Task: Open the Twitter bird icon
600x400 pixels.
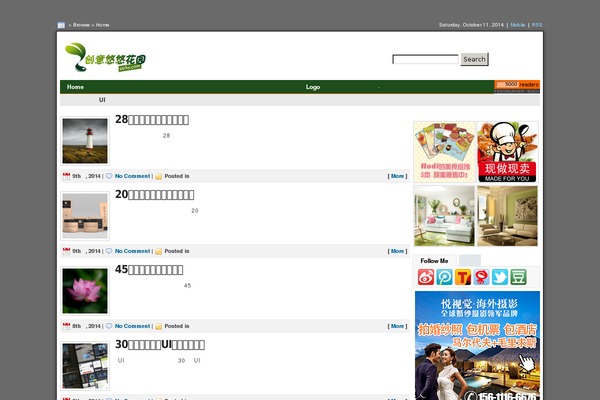Action: pyautogui.click(x=499, y=277)
